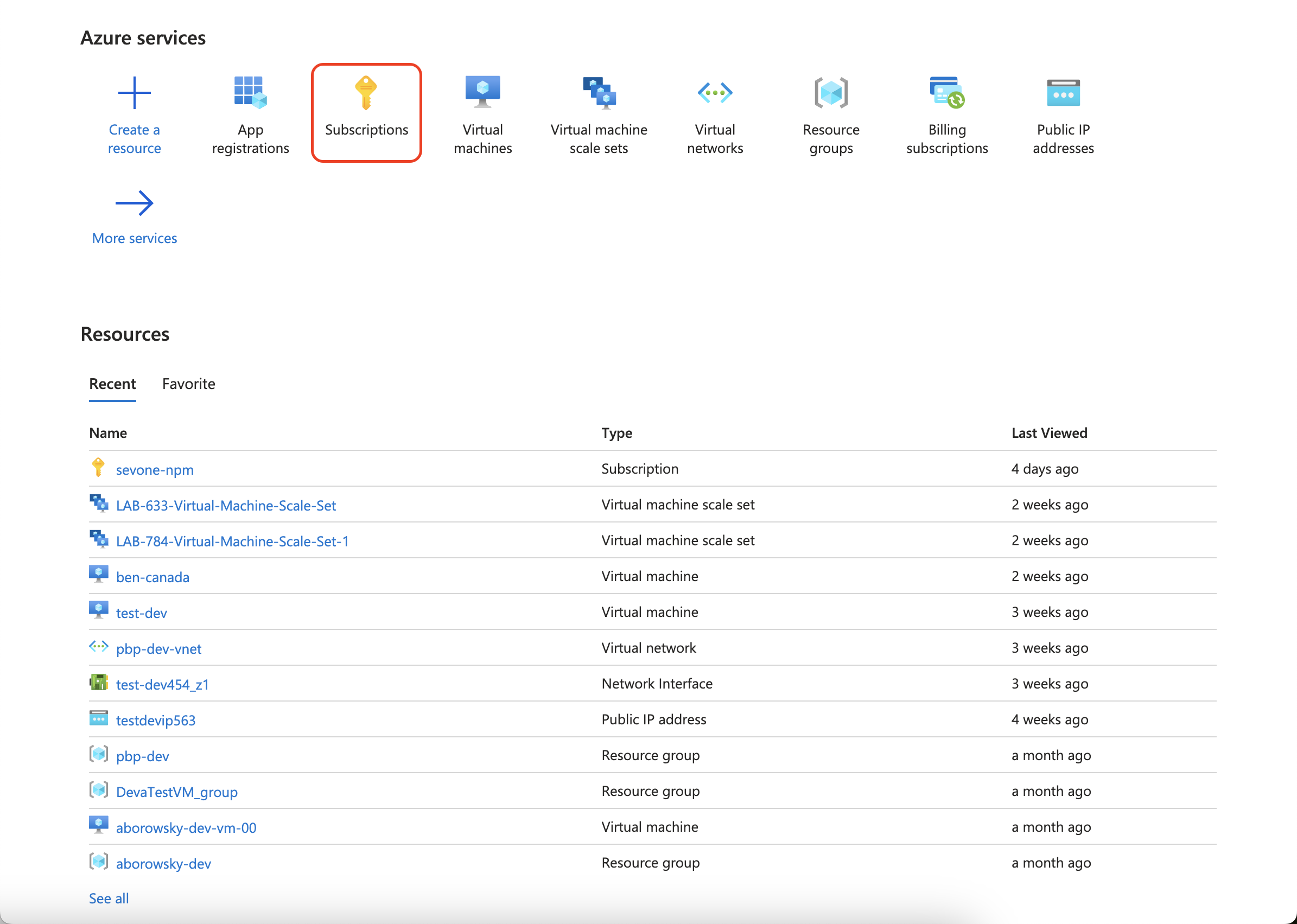Click the vnet icon beside pbp-dev-vnet
This screenshot has width=1297, height=924.
(99, 646)
